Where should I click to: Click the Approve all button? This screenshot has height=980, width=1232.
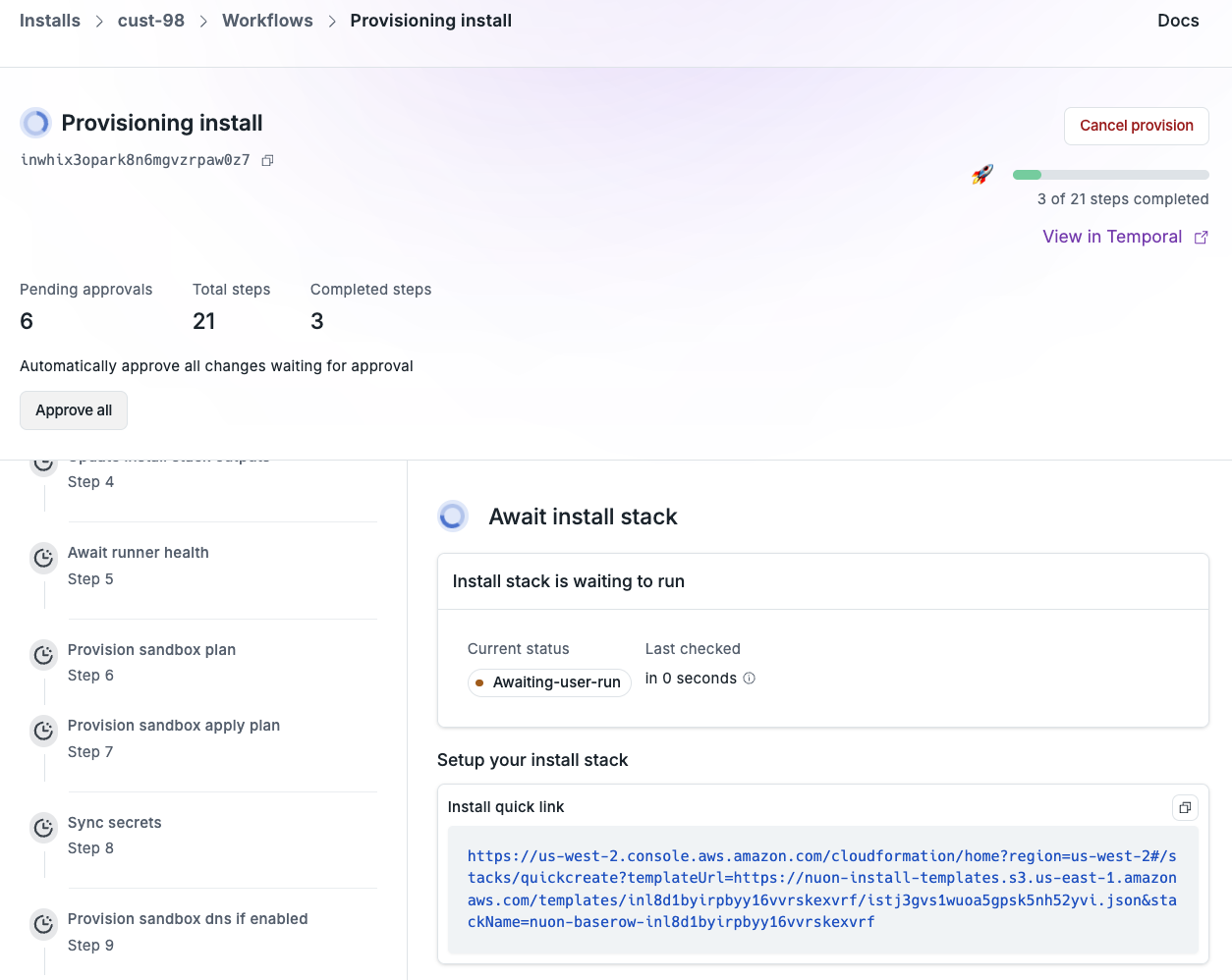73,410
